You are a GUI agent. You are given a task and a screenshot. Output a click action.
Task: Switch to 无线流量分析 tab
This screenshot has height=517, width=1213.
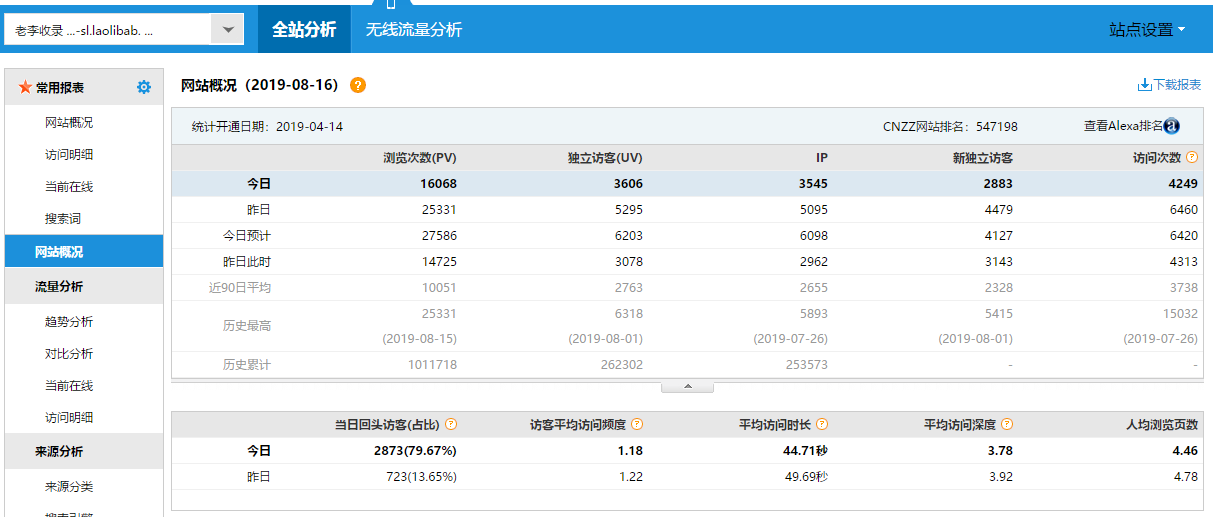point(414,30)
